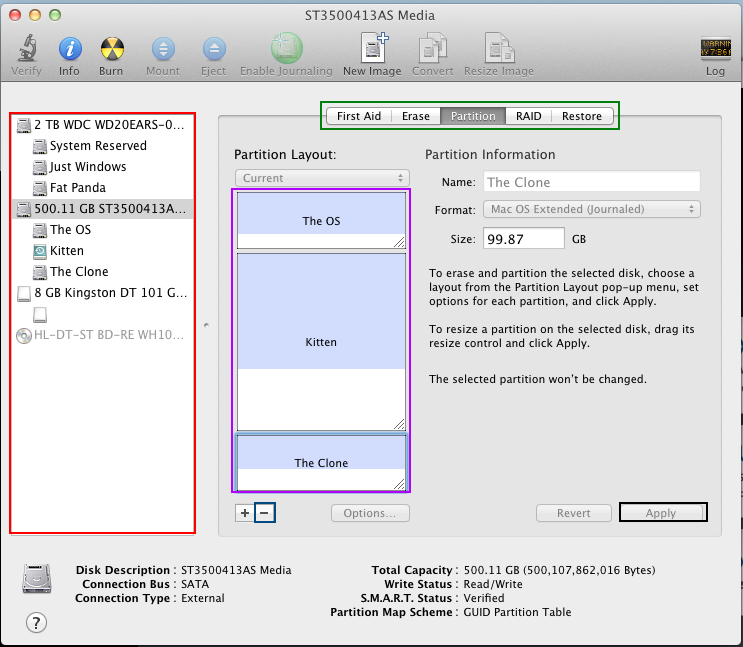The image size is (743, 647).
Task: Click the Total Capacity value 500.11 GB
Action: [x=559, y=570]
